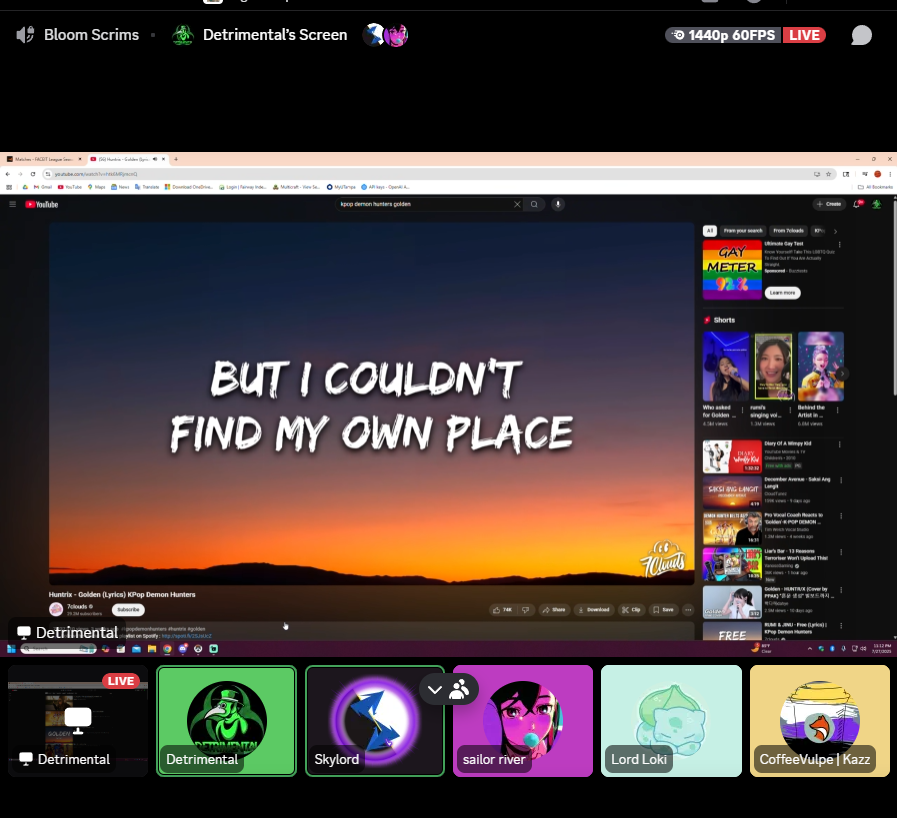
Task: Open the 1440p 60FPS stream quality badge
Action: pyautogui.click(x=723, y=35)
